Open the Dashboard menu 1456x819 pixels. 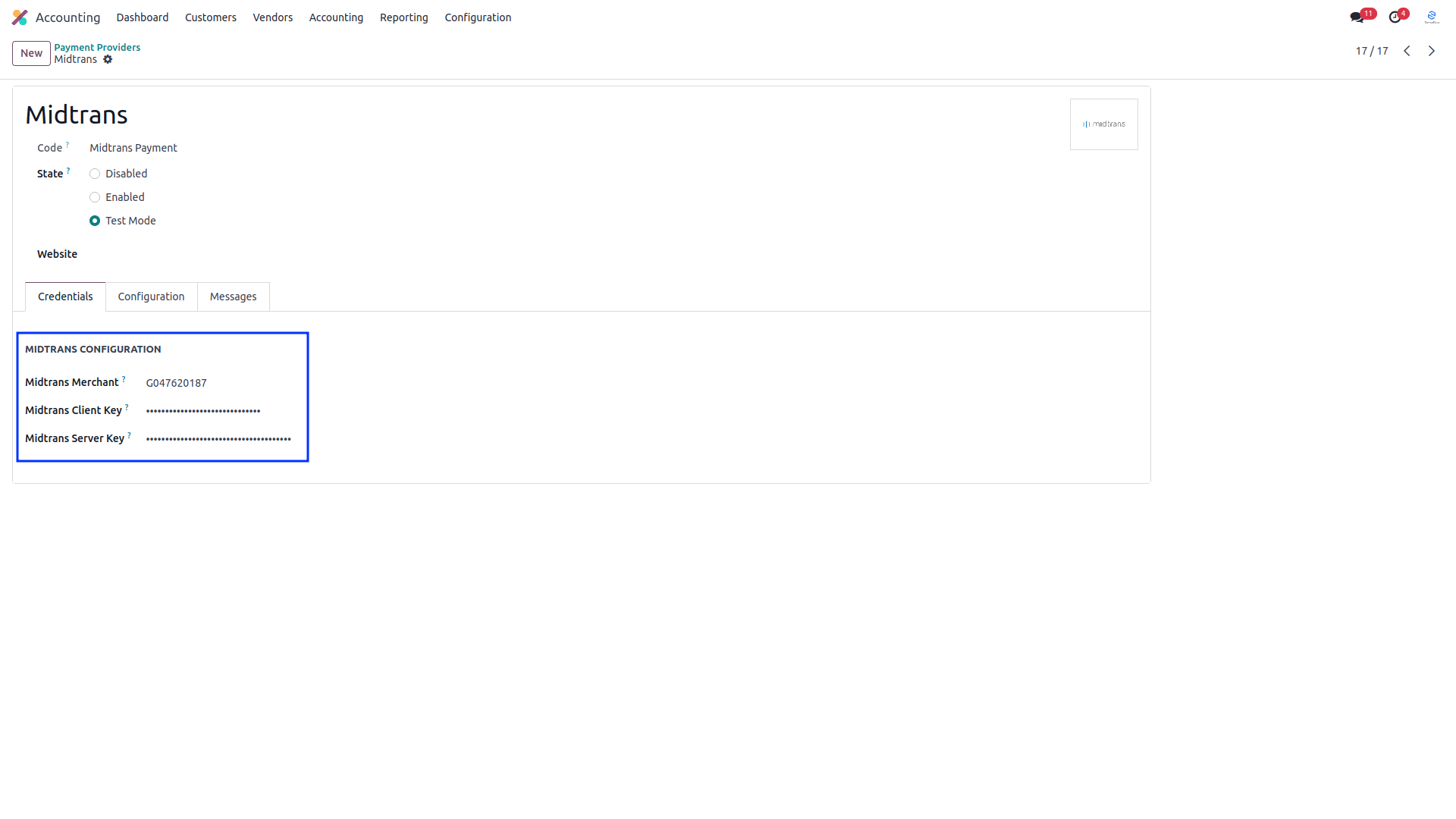click(143, 17)
